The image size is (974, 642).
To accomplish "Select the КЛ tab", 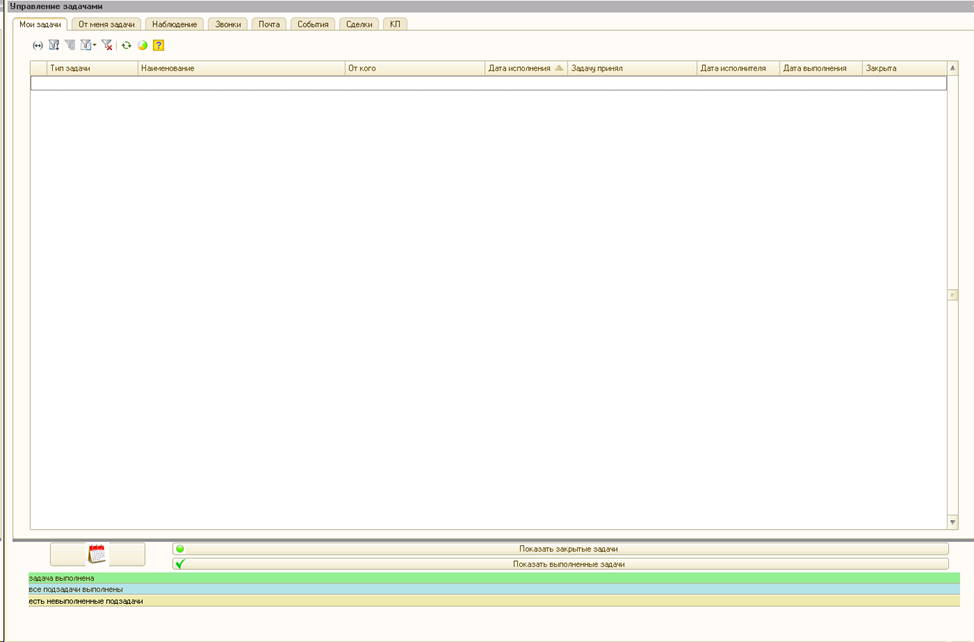I will click(x=395, y=24).
